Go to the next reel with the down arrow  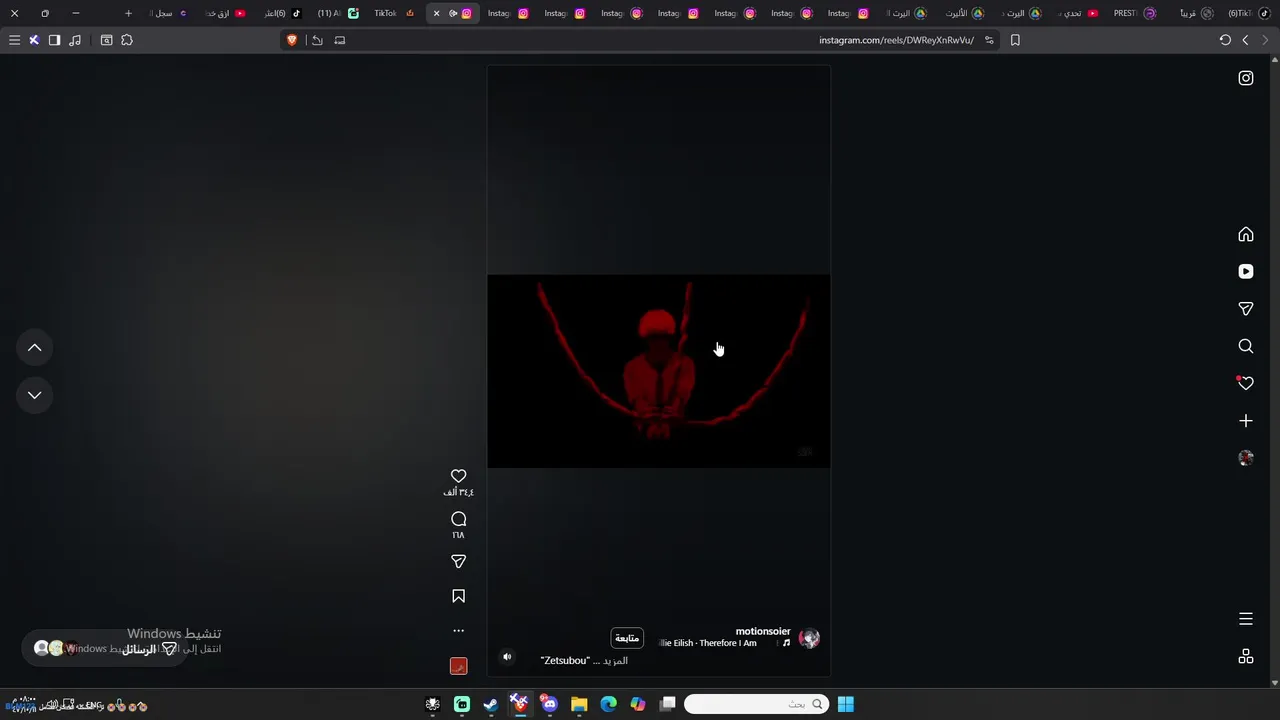[35, 395]
